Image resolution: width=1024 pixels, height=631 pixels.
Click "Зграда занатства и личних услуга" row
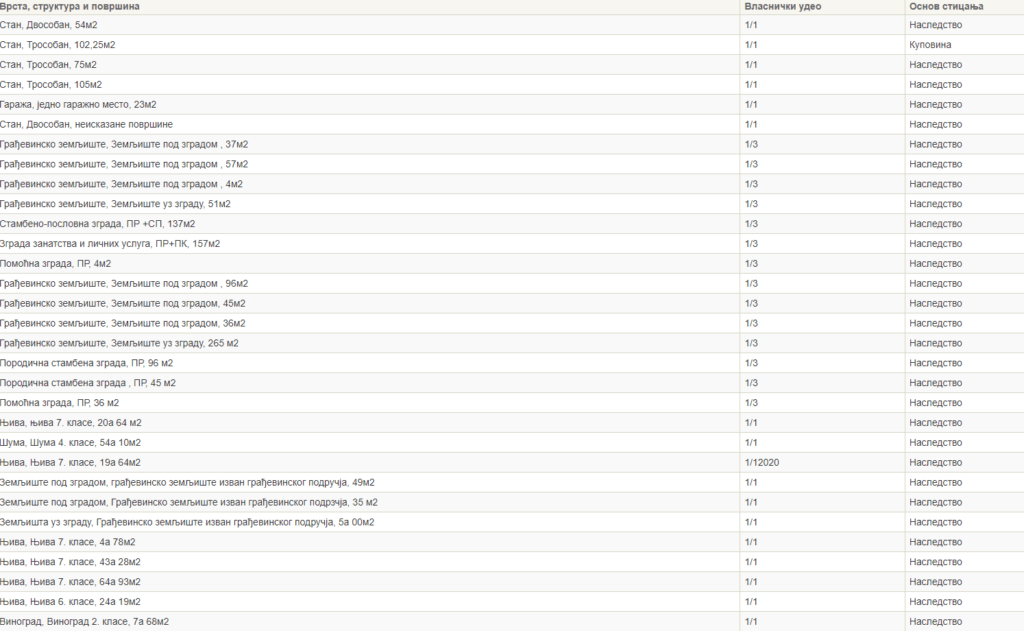coord(110,244)
